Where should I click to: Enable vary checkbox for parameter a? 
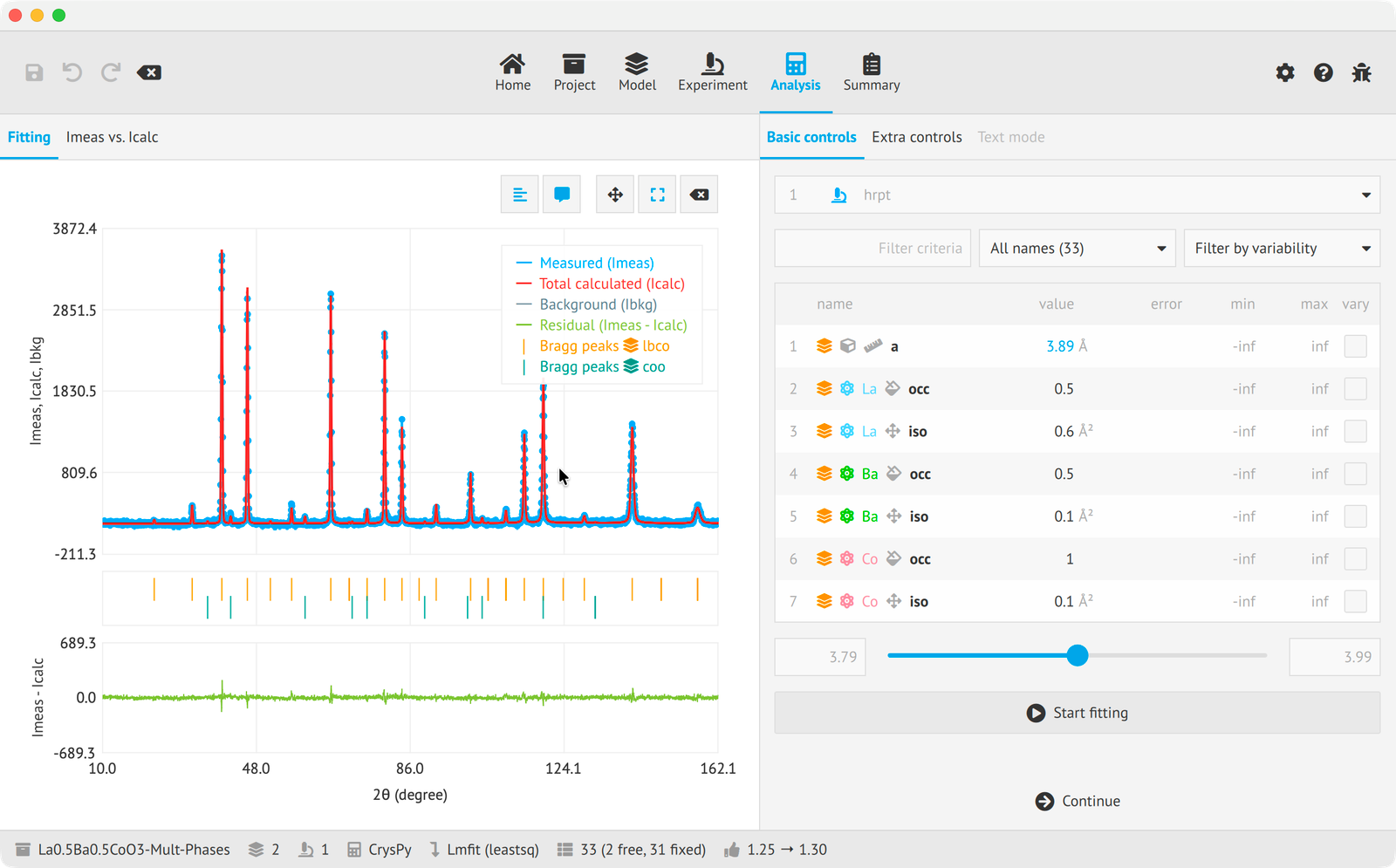(1355, 346)
